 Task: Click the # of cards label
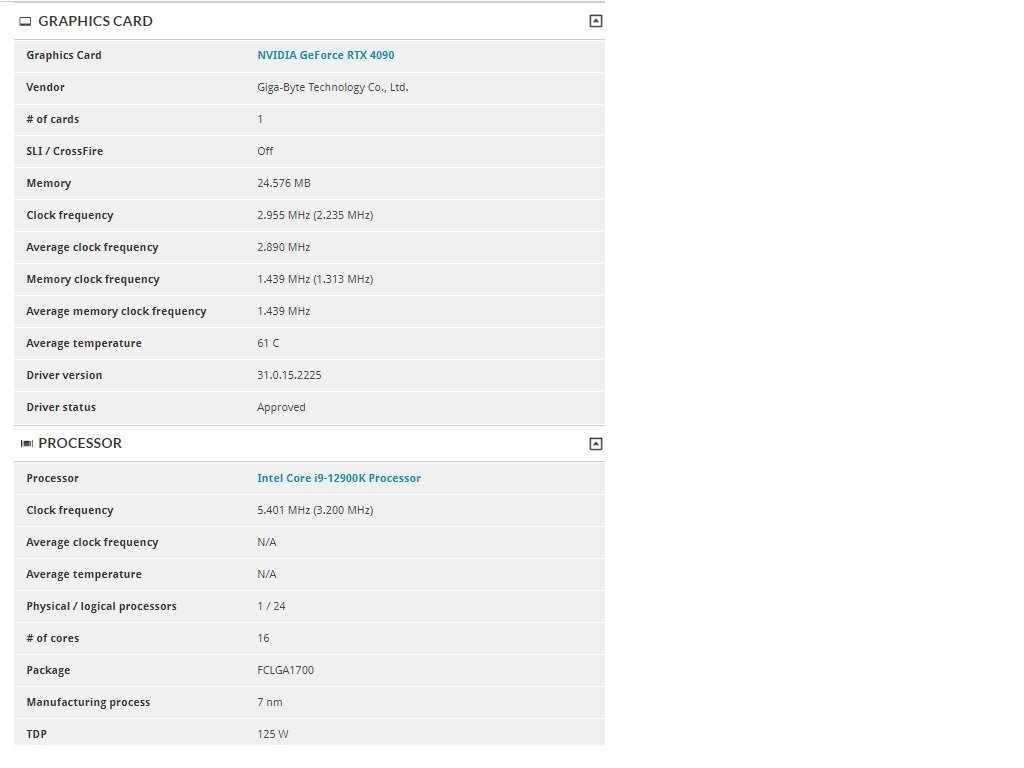[x=53, y=120]
